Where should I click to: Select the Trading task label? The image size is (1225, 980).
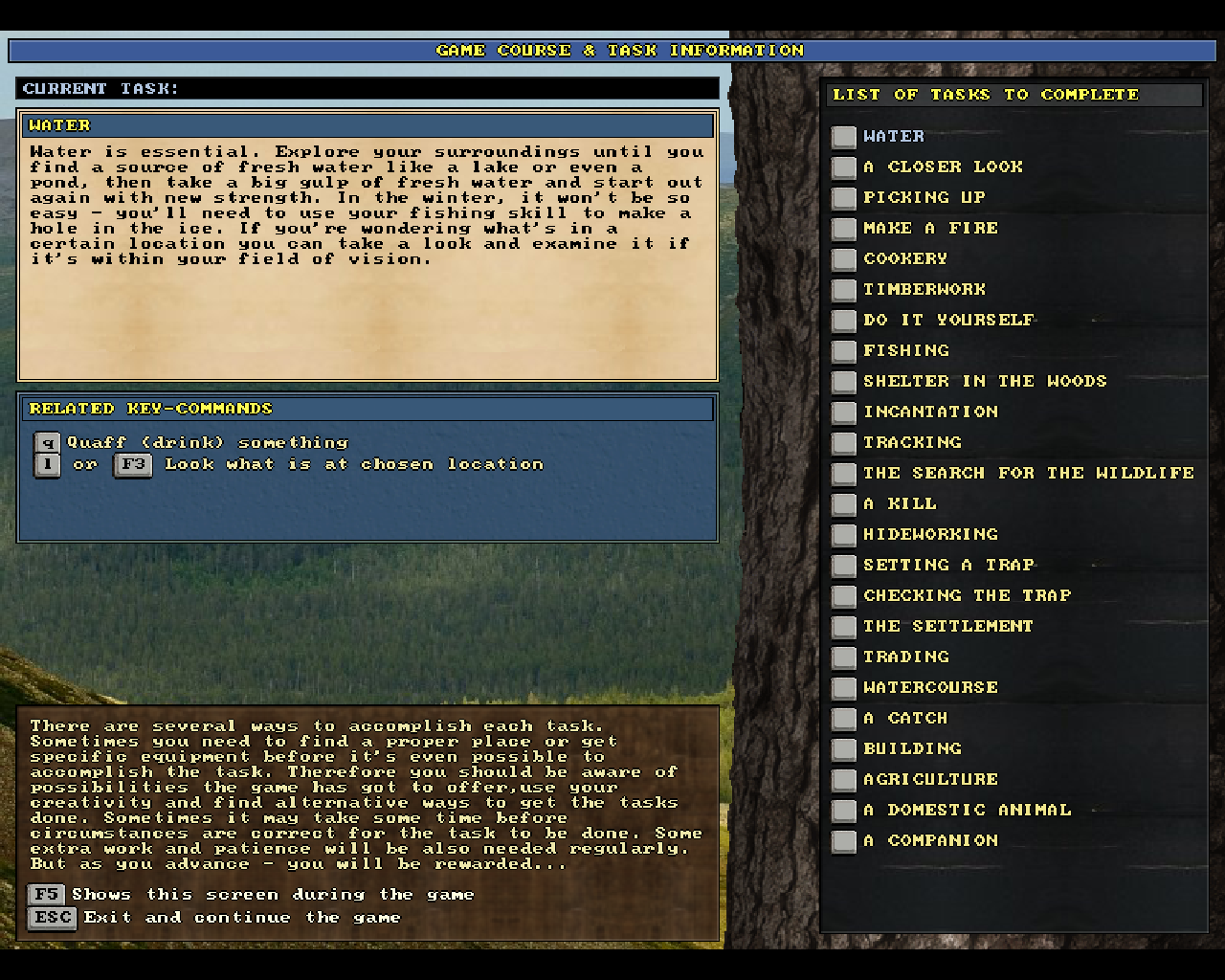(x=905, y=657)
